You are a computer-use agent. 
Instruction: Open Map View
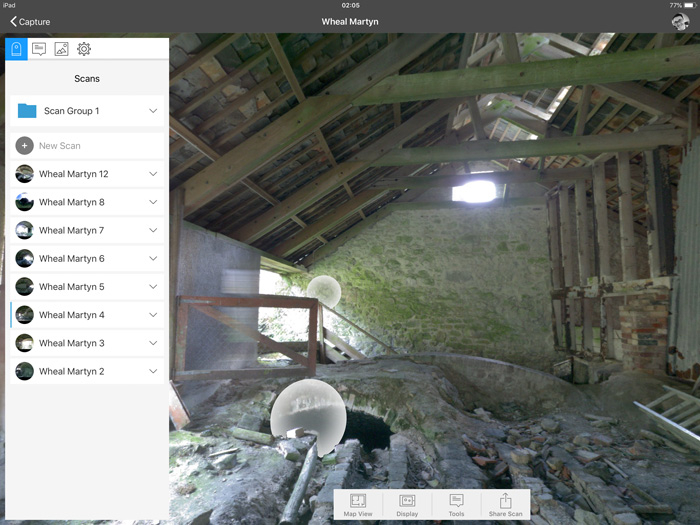click(358, 505)
